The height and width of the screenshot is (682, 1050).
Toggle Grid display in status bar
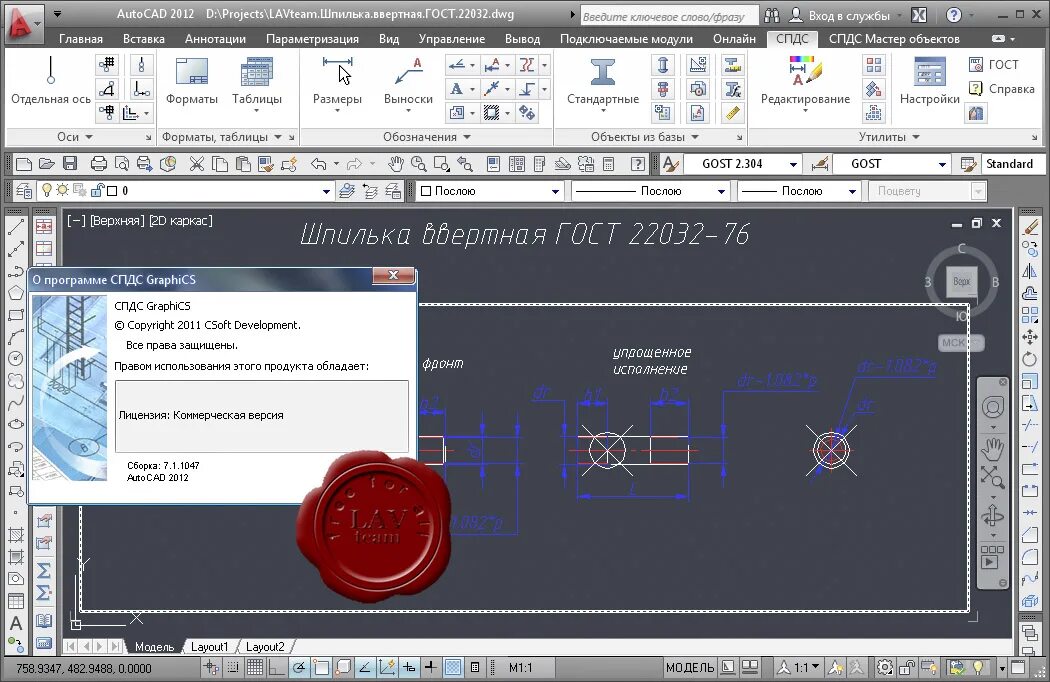pyautogui.click(x=254, y=667)
